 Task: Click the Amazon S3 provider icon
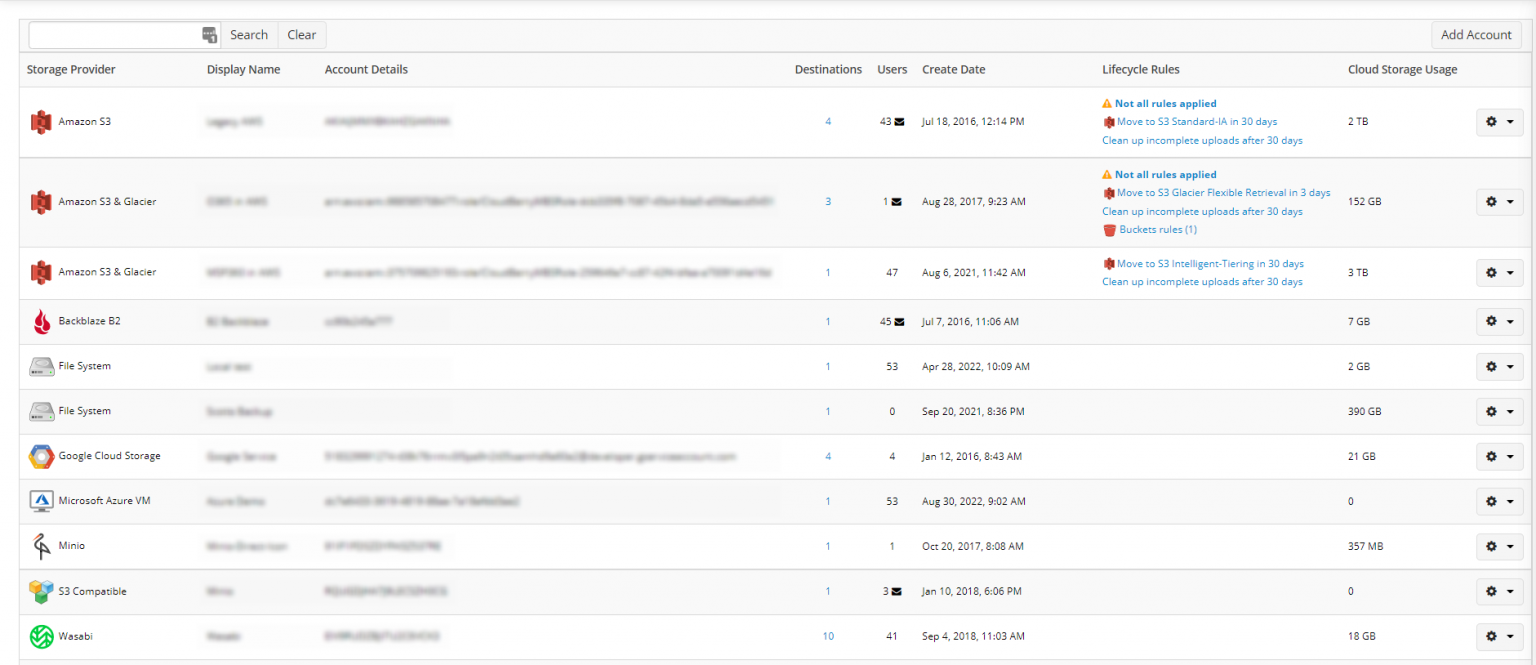click(x=41, y=121)
